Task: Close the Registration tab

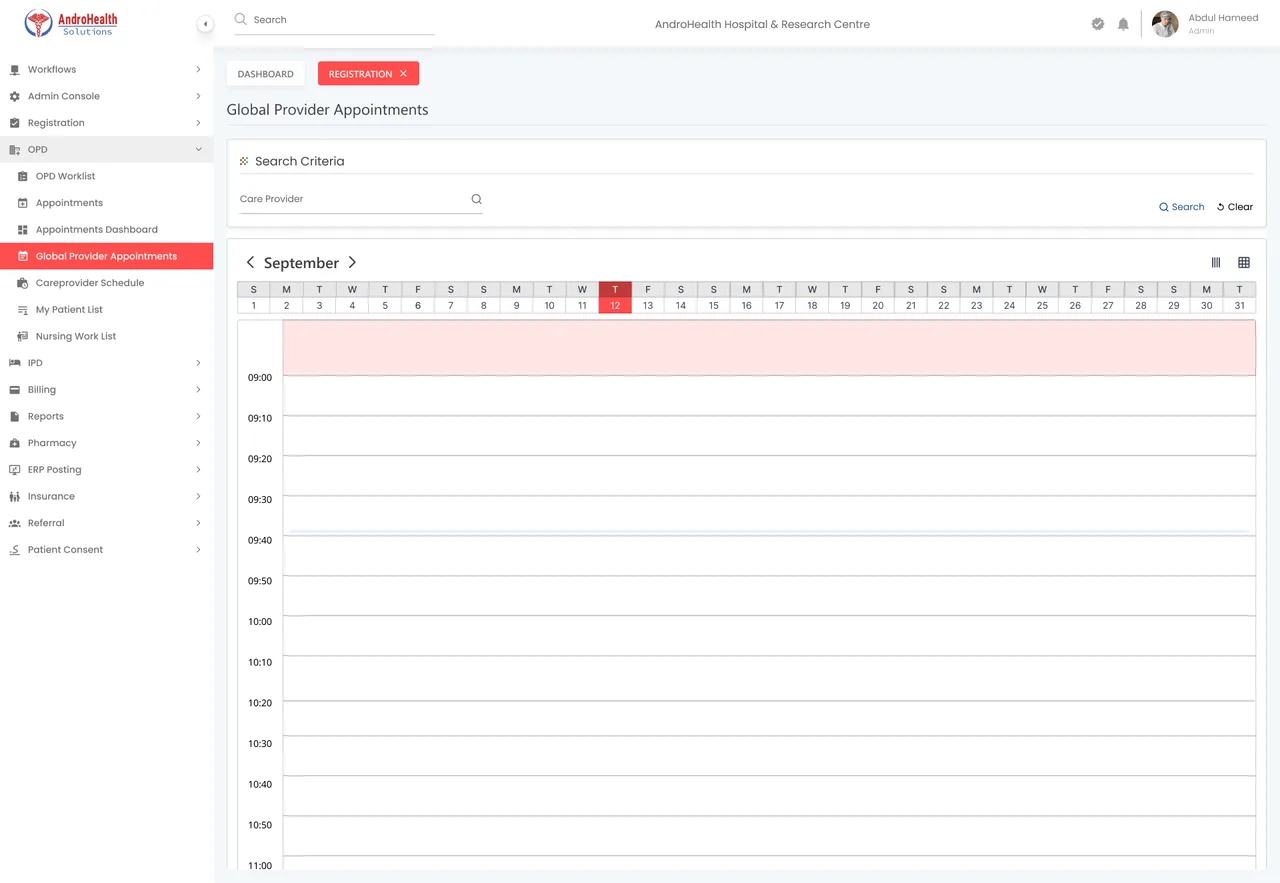Action: [x=403, y=74]
